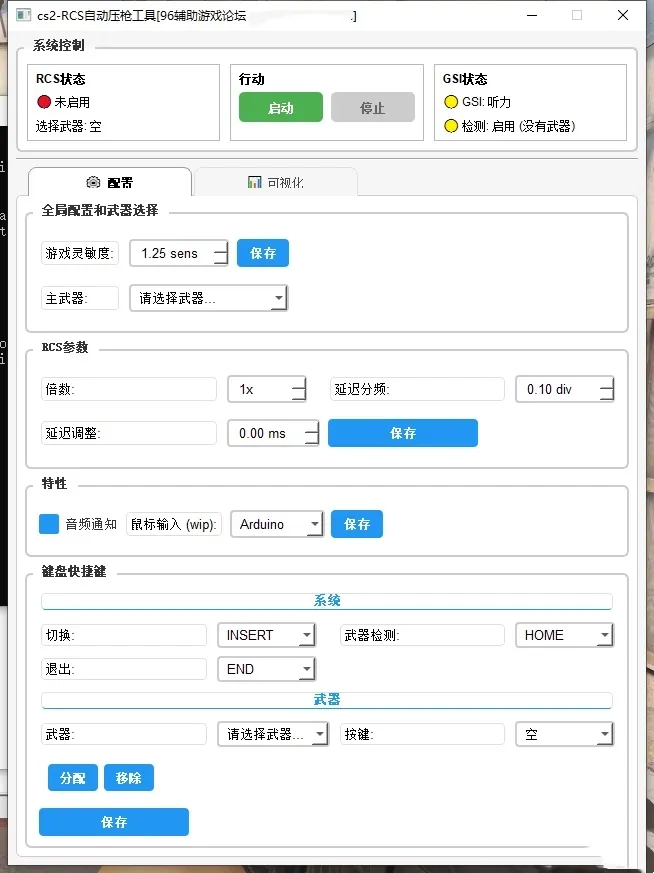Click the 移除 remove button

129,777
